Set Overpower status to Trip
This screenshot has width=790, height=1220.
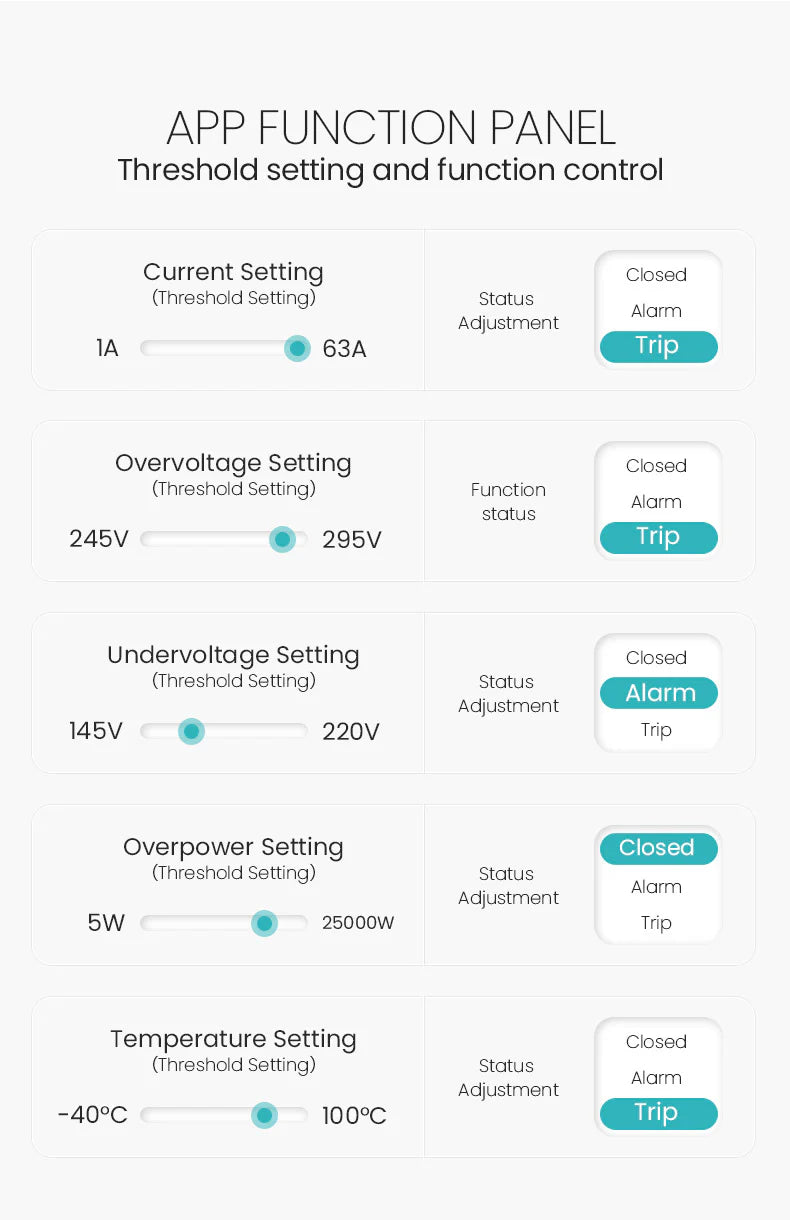[x=657, y=923]
